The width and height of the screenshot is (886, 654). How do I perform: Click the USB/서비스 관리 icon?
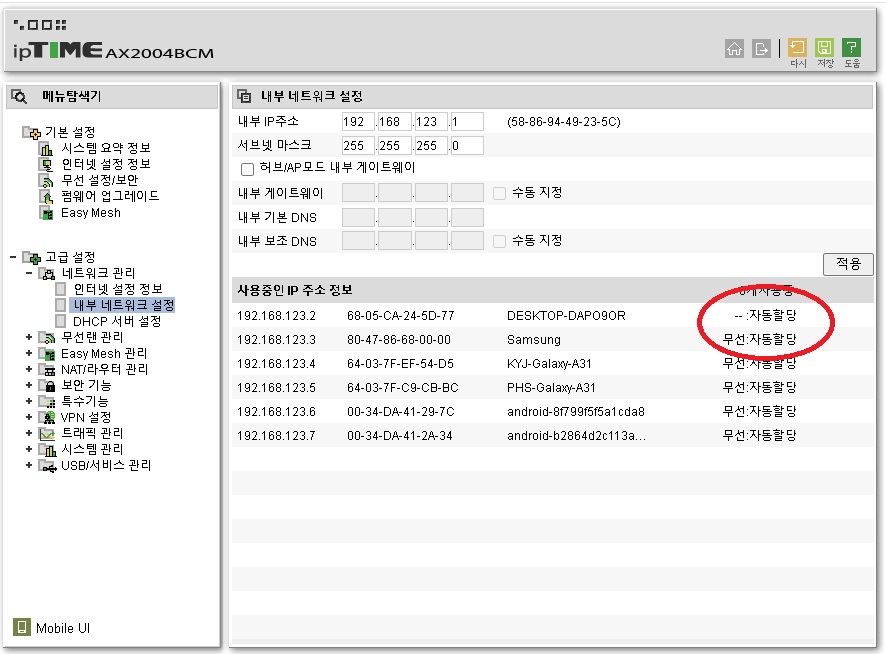47,466
